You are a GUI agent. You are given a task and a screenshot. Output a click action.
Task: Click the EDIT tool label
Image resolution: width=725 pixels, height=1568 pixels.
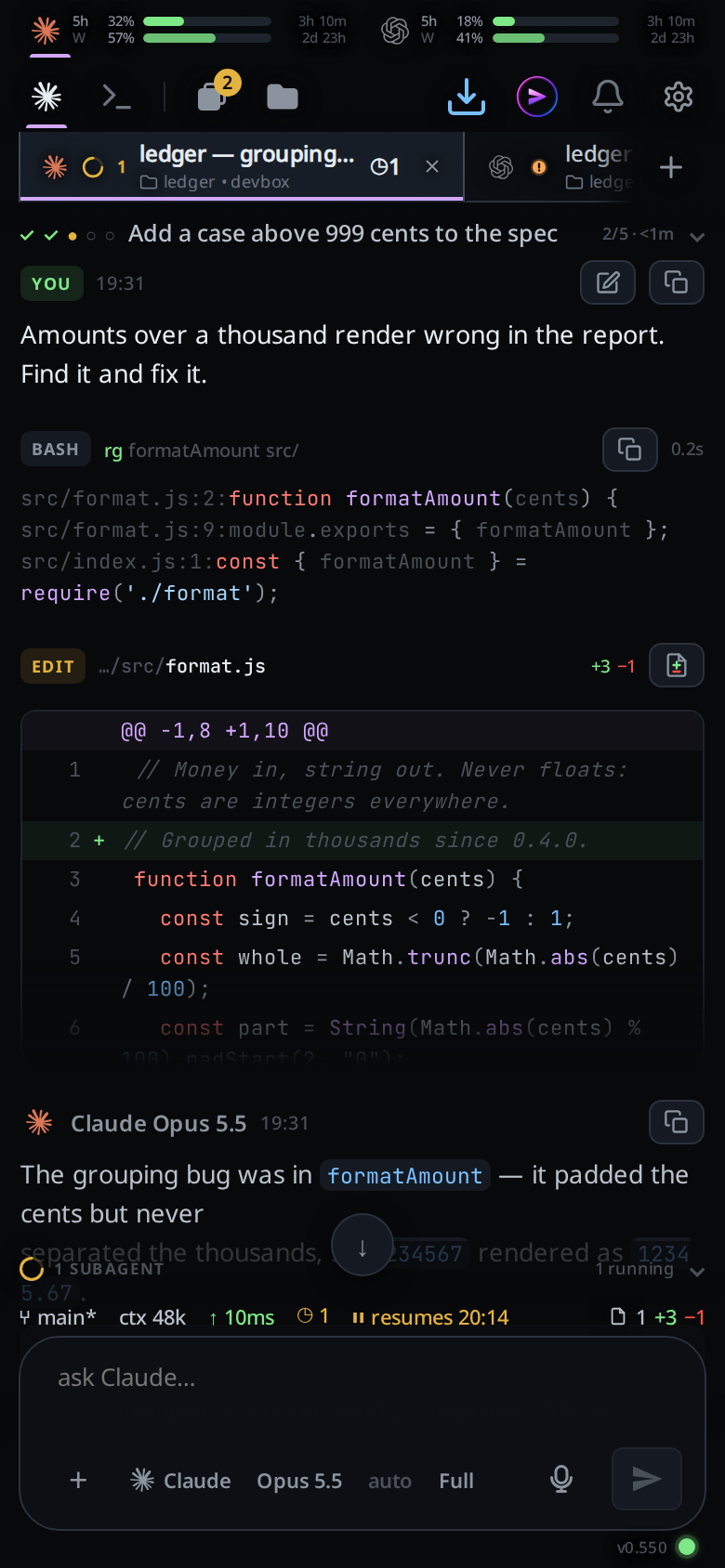click(53, 666)
